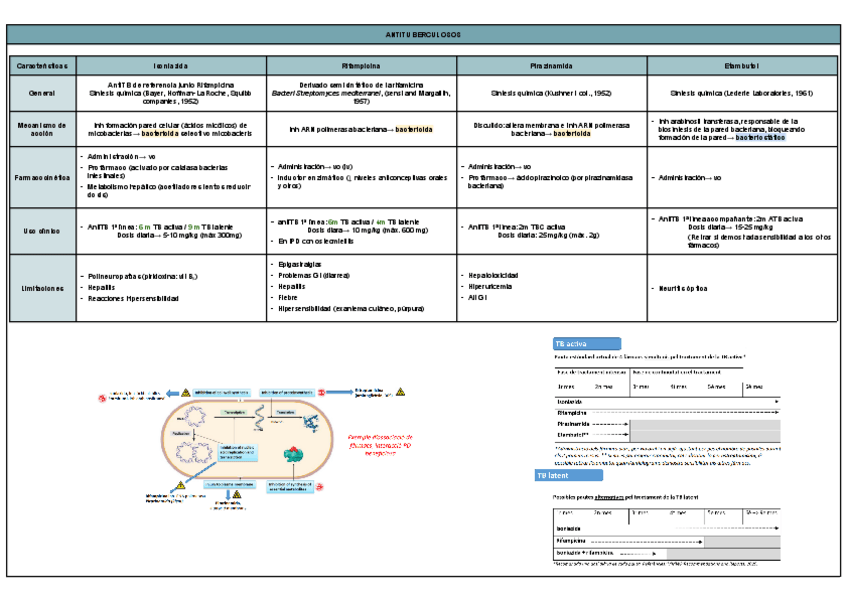
Task: Select the TB latent blue header chip
Action: [569, 476]
